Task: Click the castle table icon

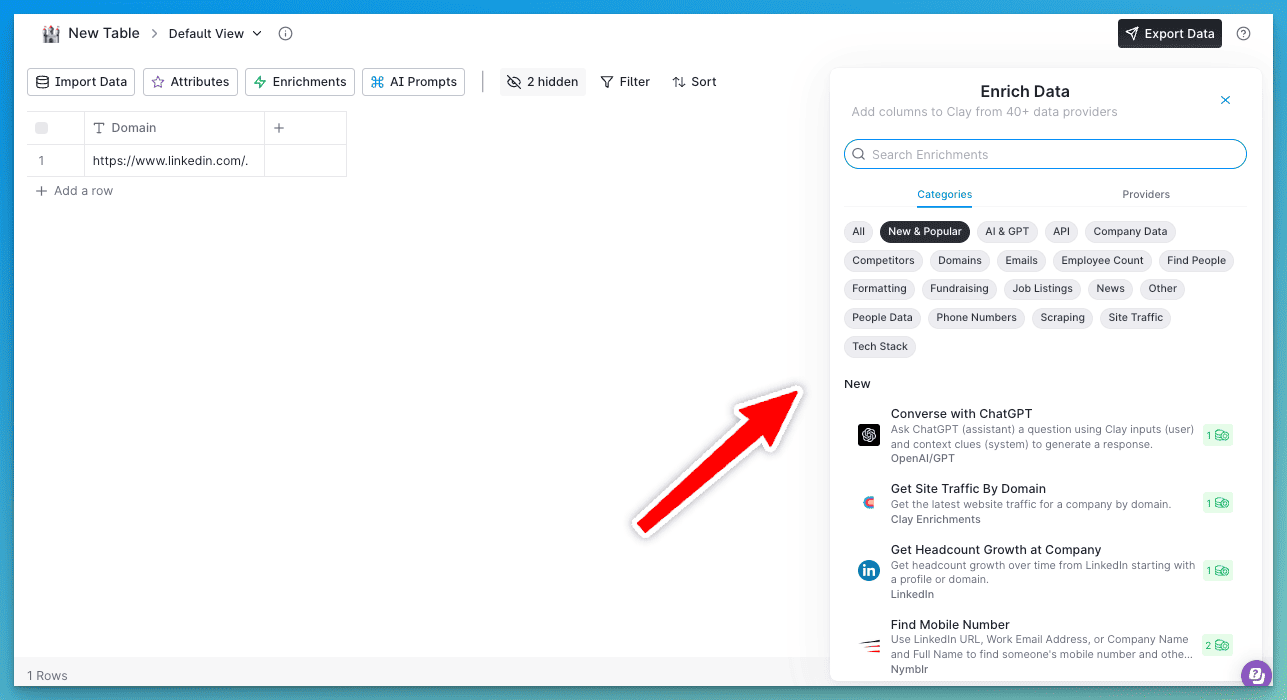Action: [51, 34]
